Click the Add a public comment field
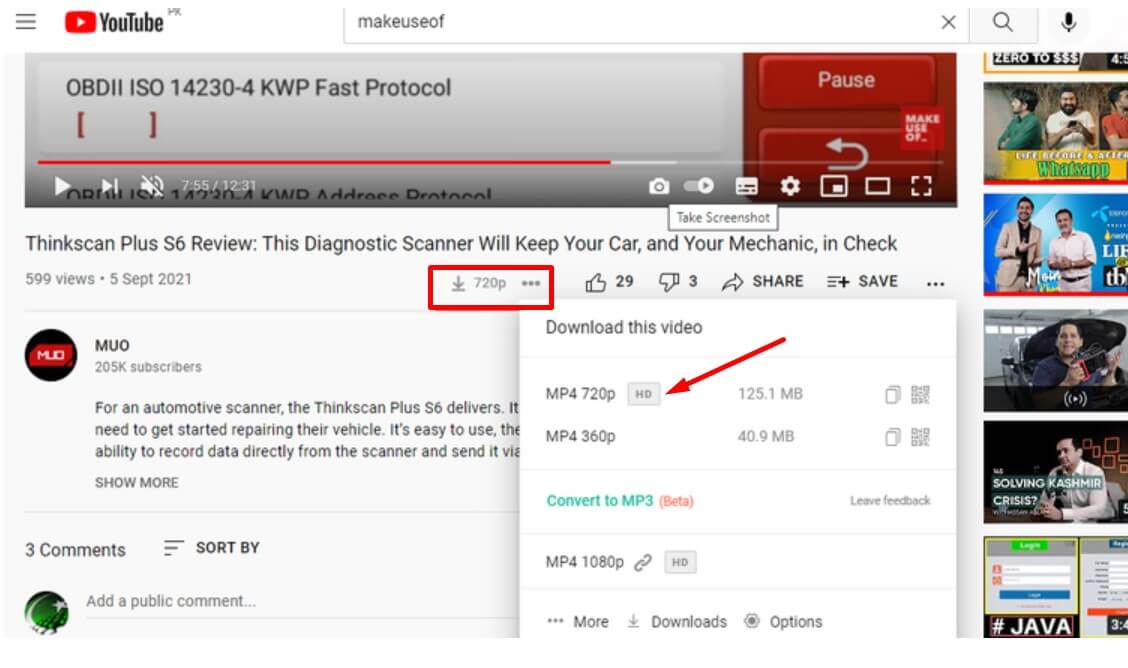 (x=302, y=601)
